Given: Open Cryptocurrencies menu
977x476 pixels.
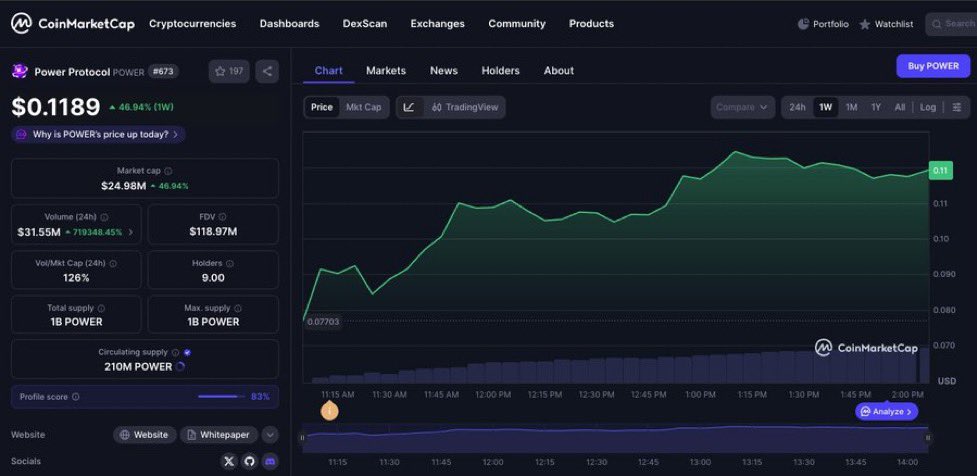Looking at the screenshot, I should click(193, 24).
